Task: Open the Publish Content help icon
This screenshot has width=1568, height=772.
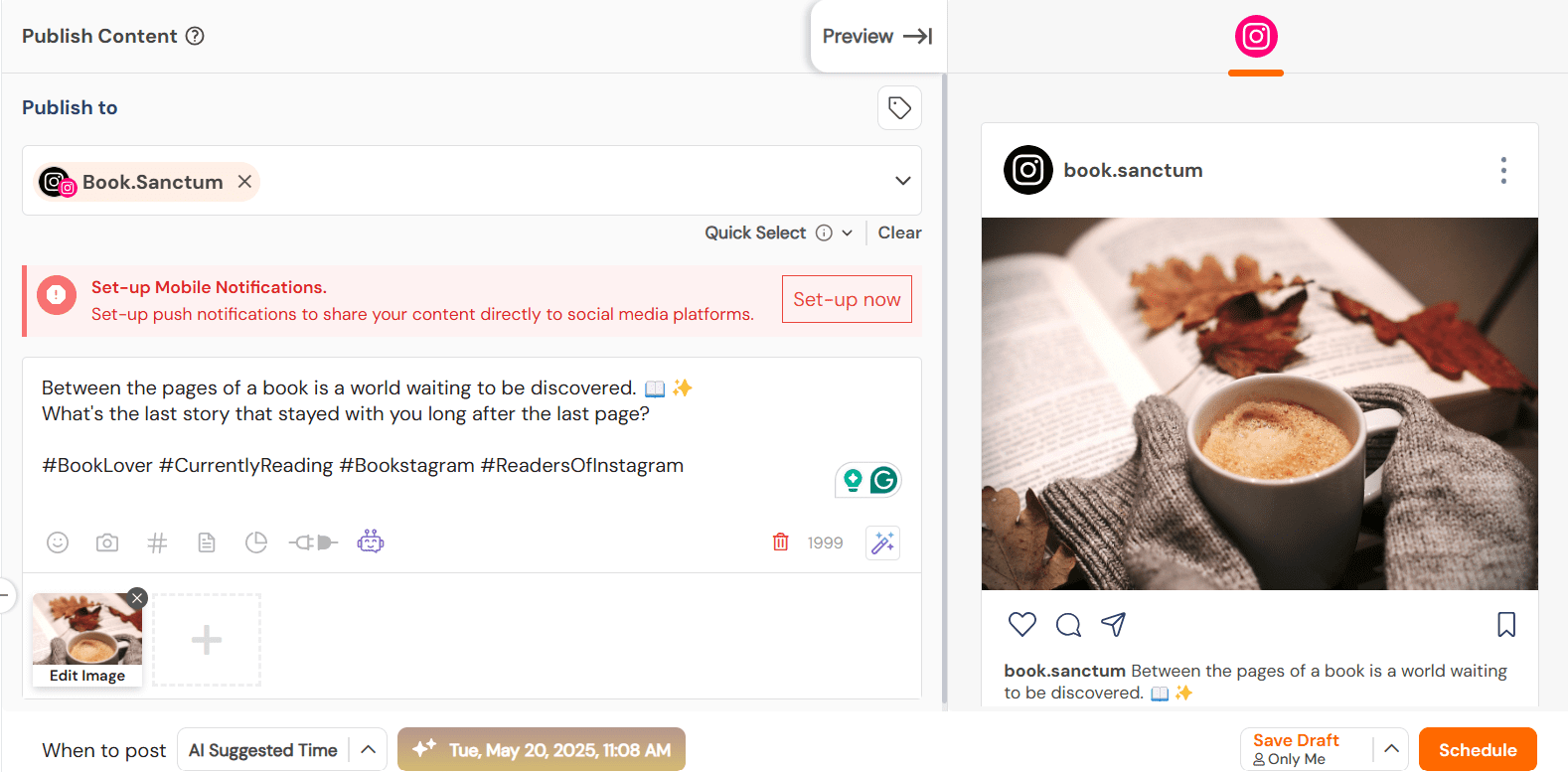Action: (196, 36)
